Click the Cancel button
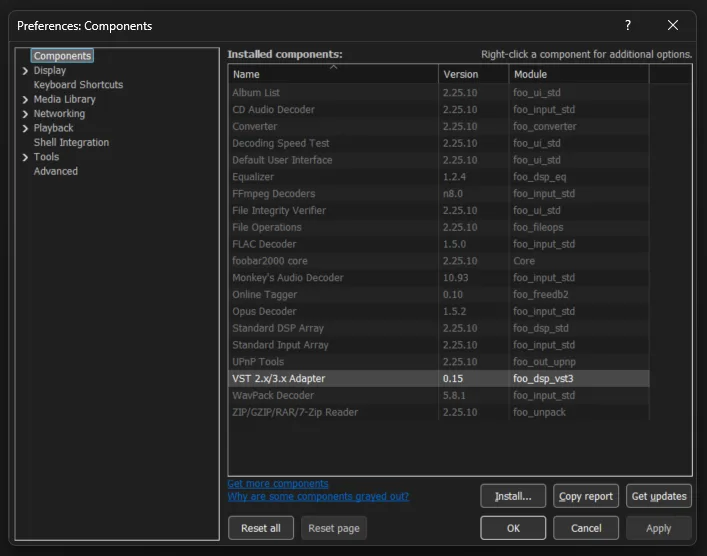Viewport: 707px width, 556px height. pyautogui.click(x=586, y=528)
